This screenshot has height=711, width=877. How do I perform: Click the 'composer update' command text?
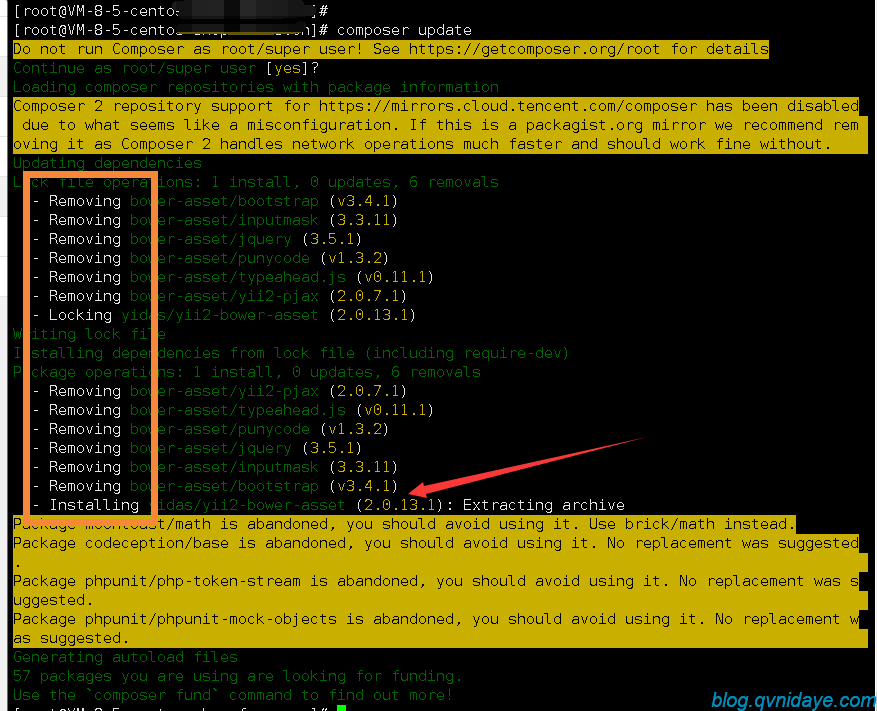pyautogui.click(x=404, y=30)
